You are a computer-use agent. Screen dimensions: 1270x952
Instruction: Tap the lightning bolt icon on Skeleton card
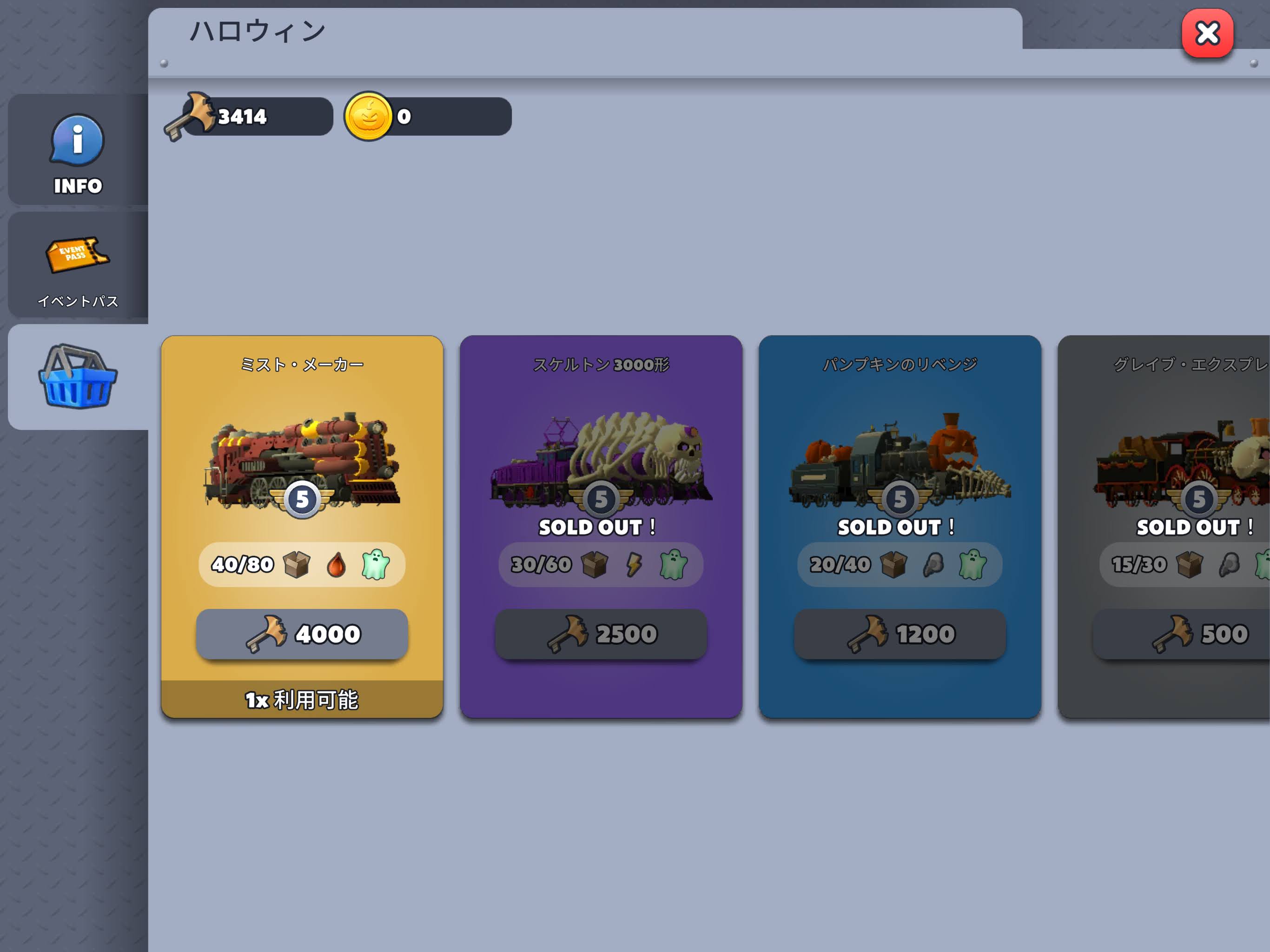point(634,564)
